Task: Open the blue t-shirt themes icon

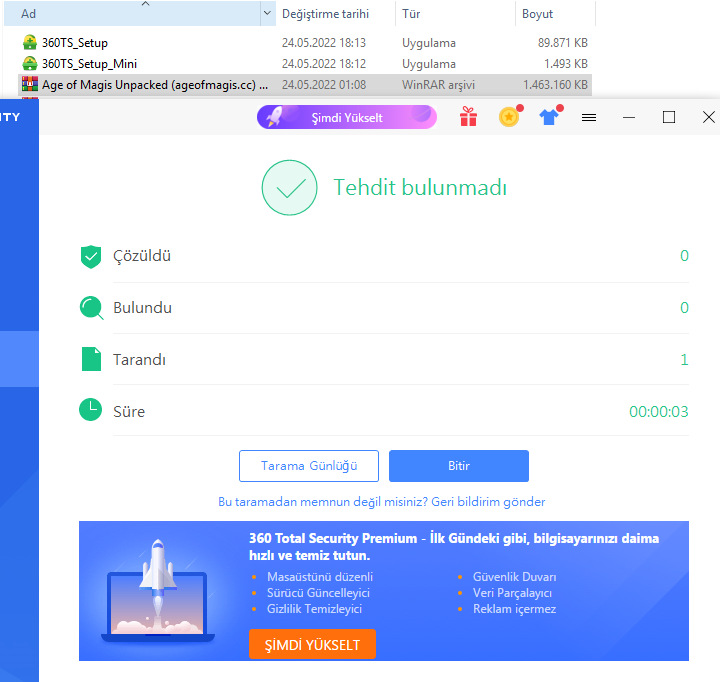Action: (x=550, y=117)
